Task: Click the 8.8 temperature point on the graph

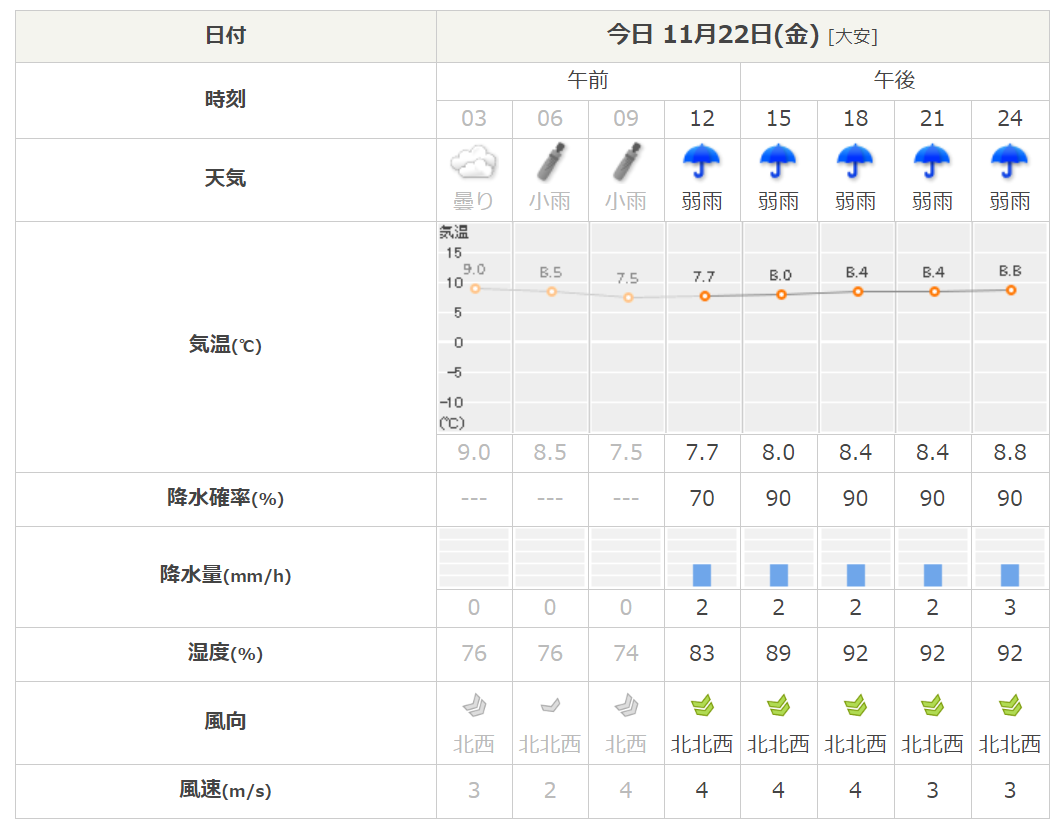Action: [1011, 290]
